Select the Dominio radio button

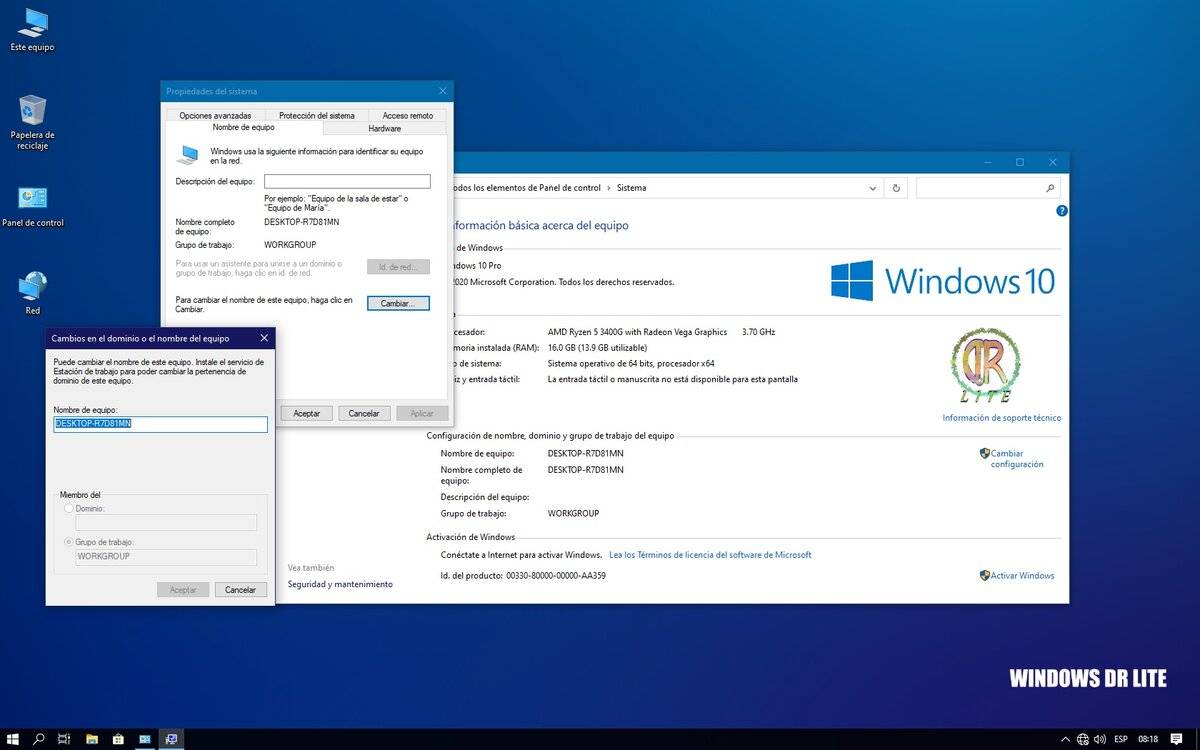coord(68,509)
